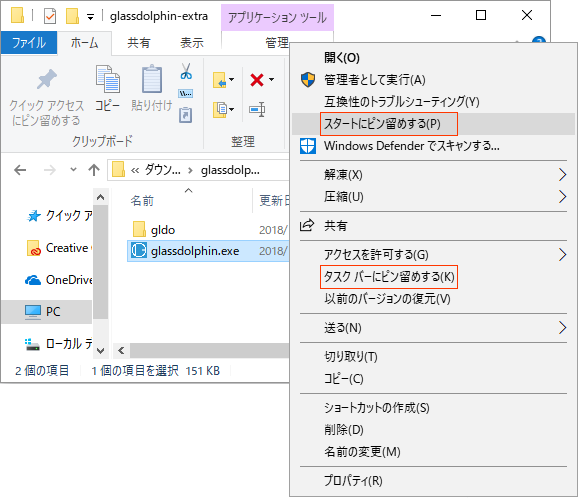The width and height of the screenshot is (579, 498).
Task: Click the Copy to folder icon
Action: [x=220, y=110]
